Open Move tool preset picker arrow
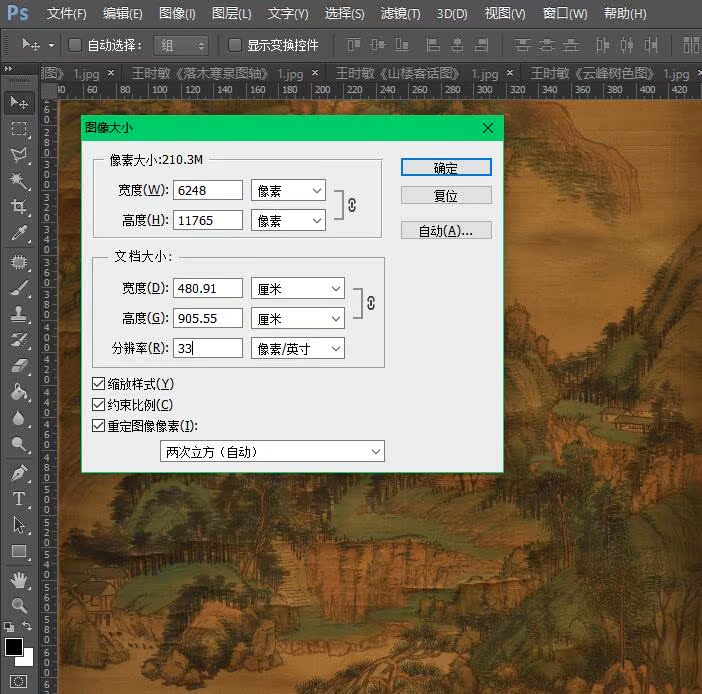702x694 pixels. point(51,45)
